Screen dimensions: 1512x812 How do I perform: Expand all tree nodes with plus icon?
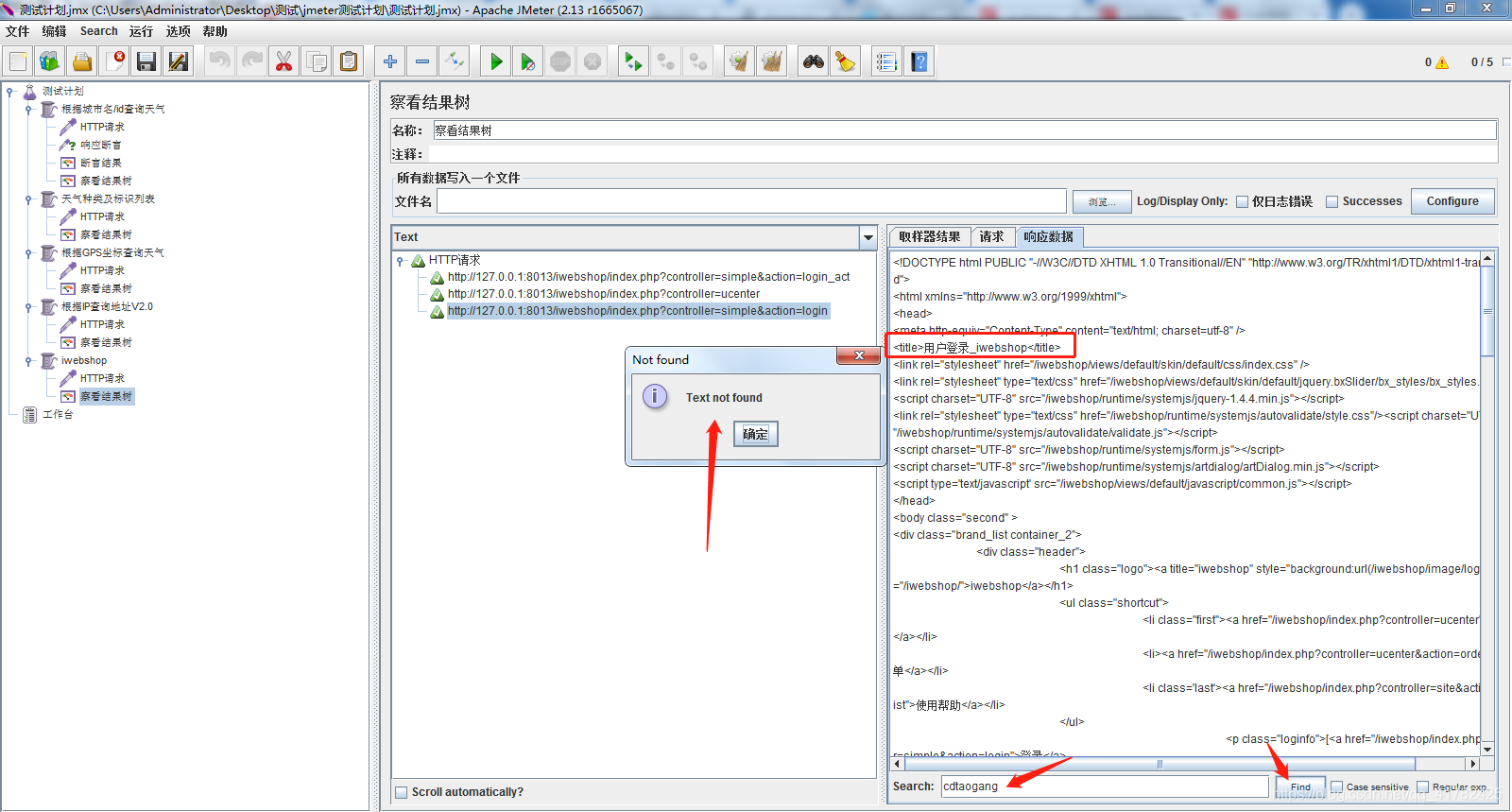(x=390, y=62)
